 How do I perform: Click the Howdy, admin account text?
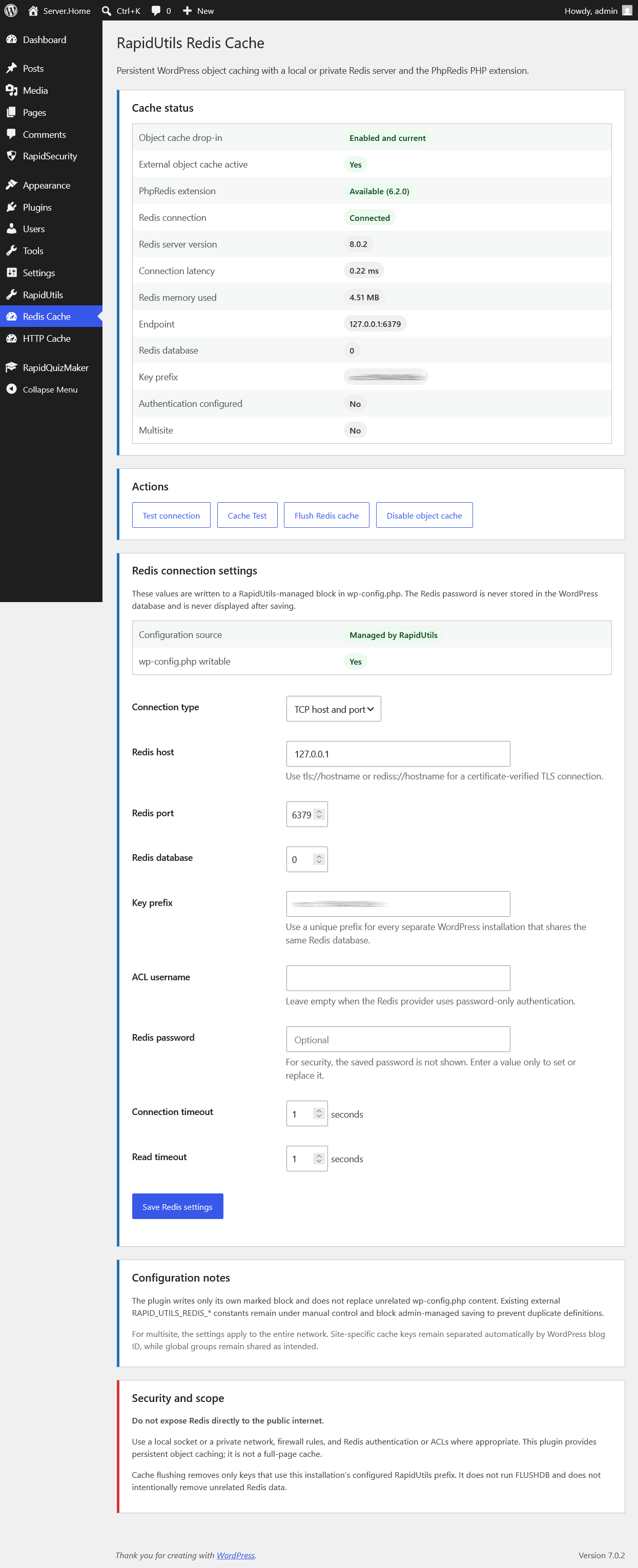pyautogui.click(x=590, y=10)
